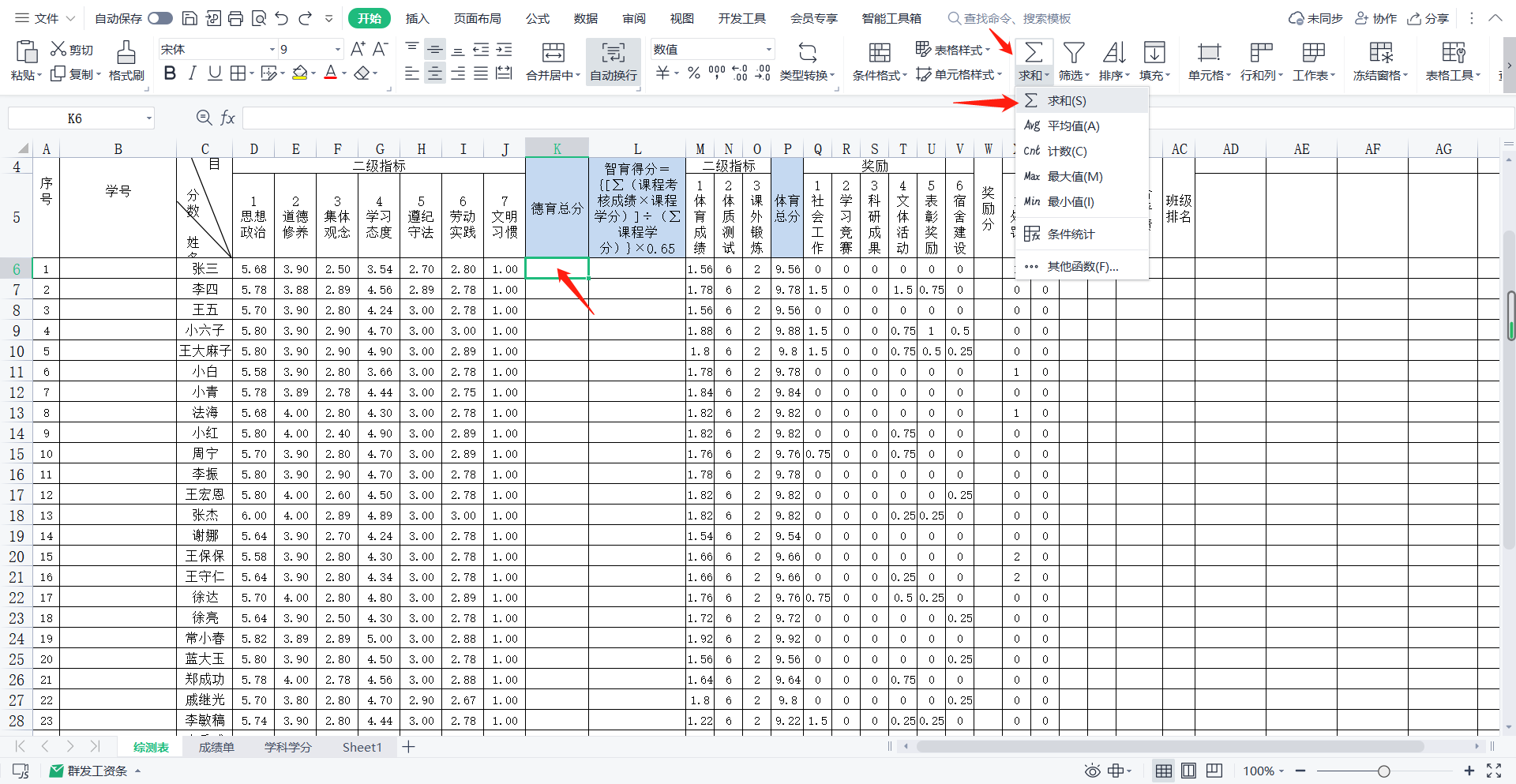Viewport: 1516px width, 784px height.
Task: Open the fill color bucket swatch
Action: click(x=299, y=73)
